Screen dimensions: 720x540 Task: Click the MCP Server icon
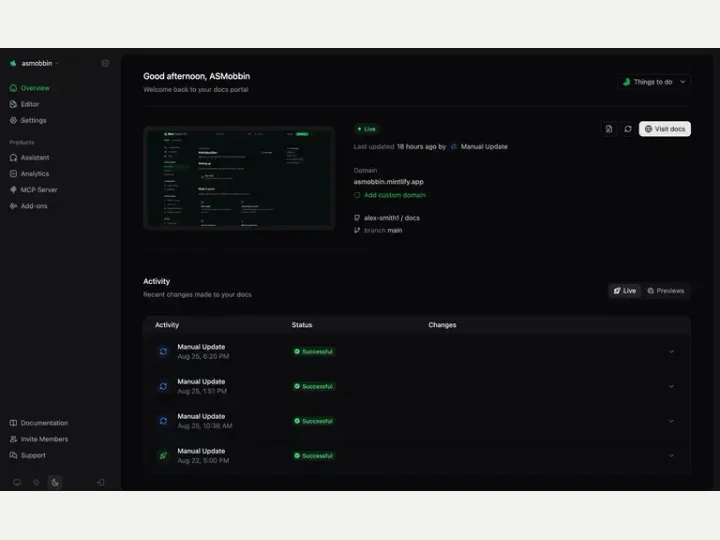[13, 190]
